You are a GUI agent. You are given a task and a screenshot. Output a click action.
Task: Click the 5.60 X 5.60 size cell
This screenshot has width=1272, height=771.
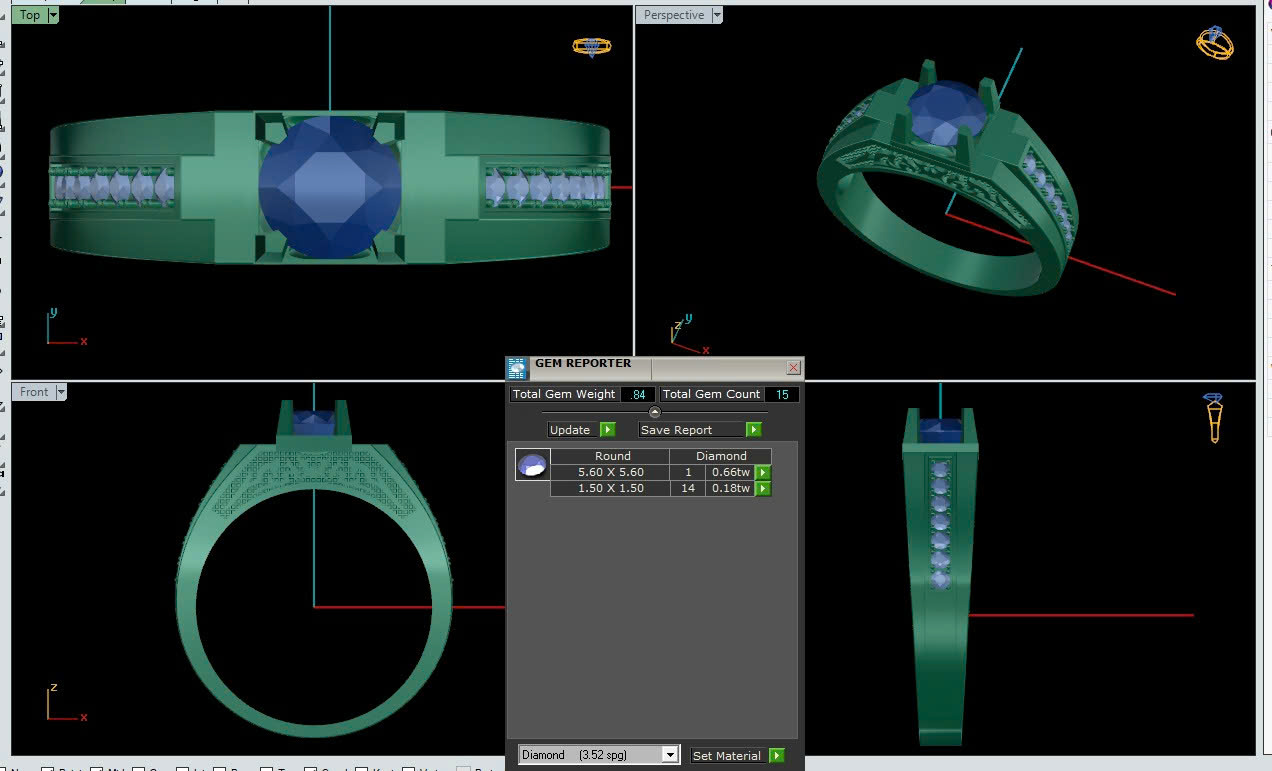tap(610, 472)
